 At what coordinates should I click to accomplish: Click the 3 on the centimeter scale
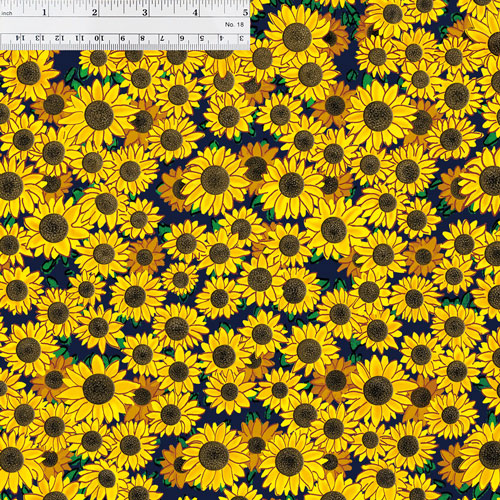point(241,38)
